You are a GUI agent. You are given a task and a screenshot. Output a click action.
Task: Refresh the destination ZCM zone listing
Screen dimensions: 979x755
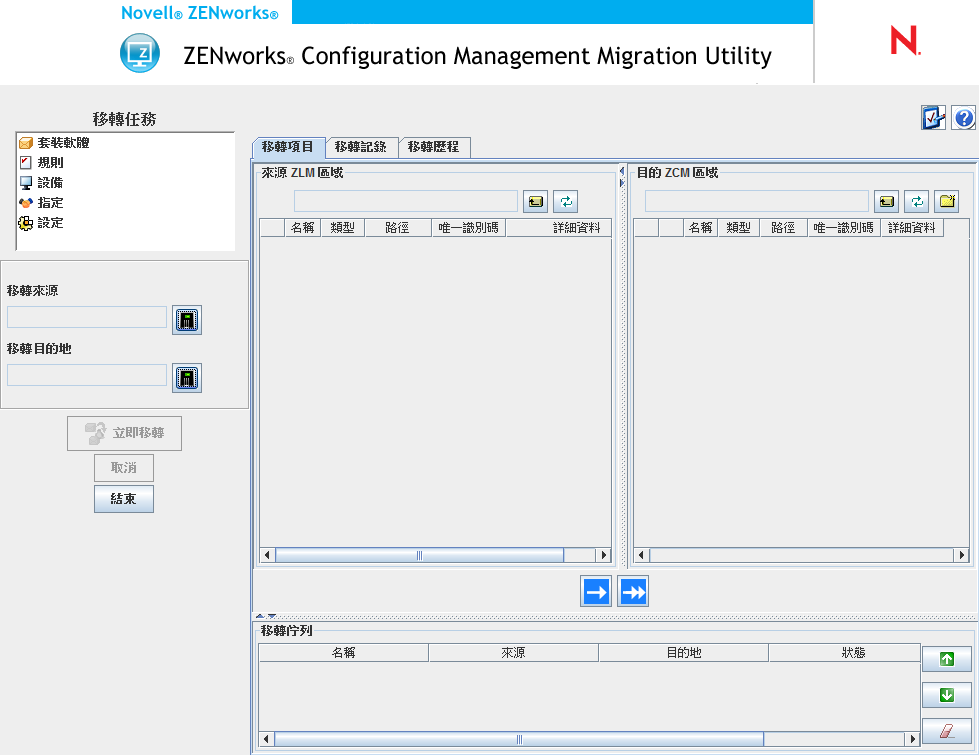(917, 201)
